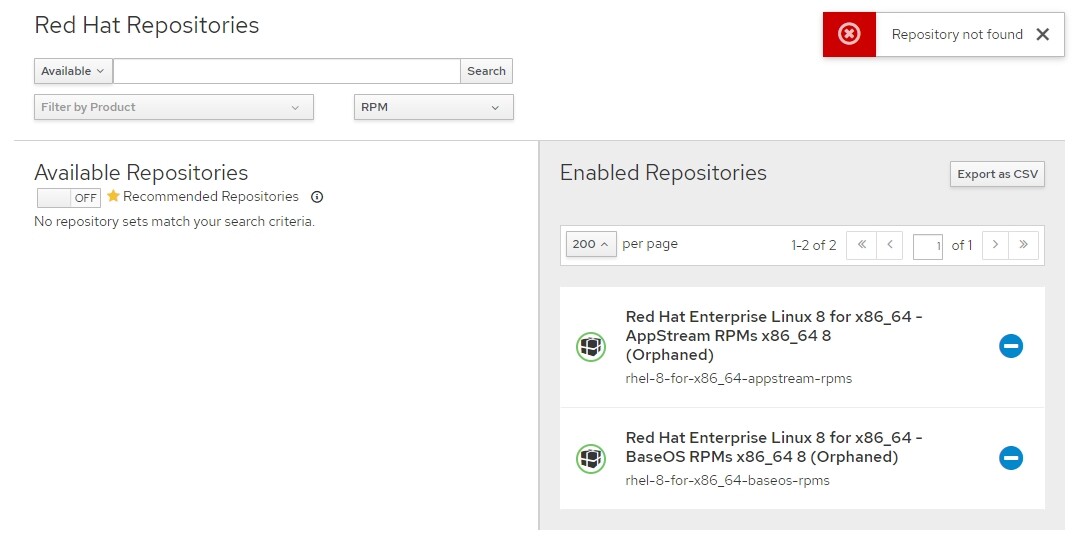Click the Search button
The height and width of the screenshot is (540, 1078).
point(486,71)
